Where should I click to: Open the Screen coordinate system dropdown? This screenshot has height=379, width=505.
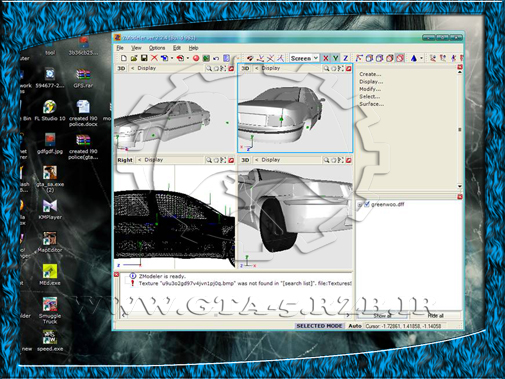(x=304, y=58)
